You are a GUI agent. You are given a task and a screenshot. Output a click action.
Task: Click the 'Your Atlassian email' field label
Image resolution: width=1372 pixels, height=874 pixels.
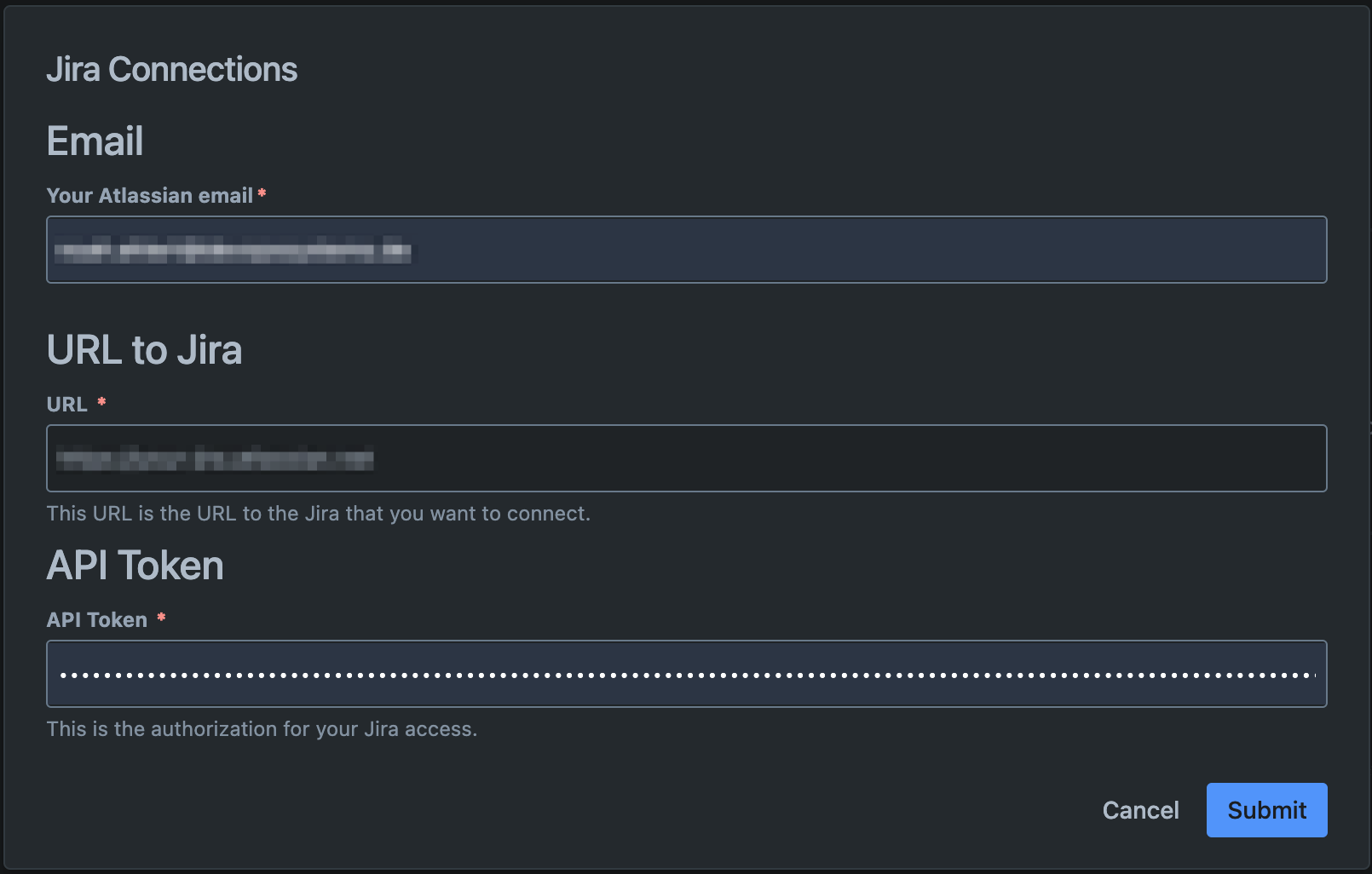[149, 196]
